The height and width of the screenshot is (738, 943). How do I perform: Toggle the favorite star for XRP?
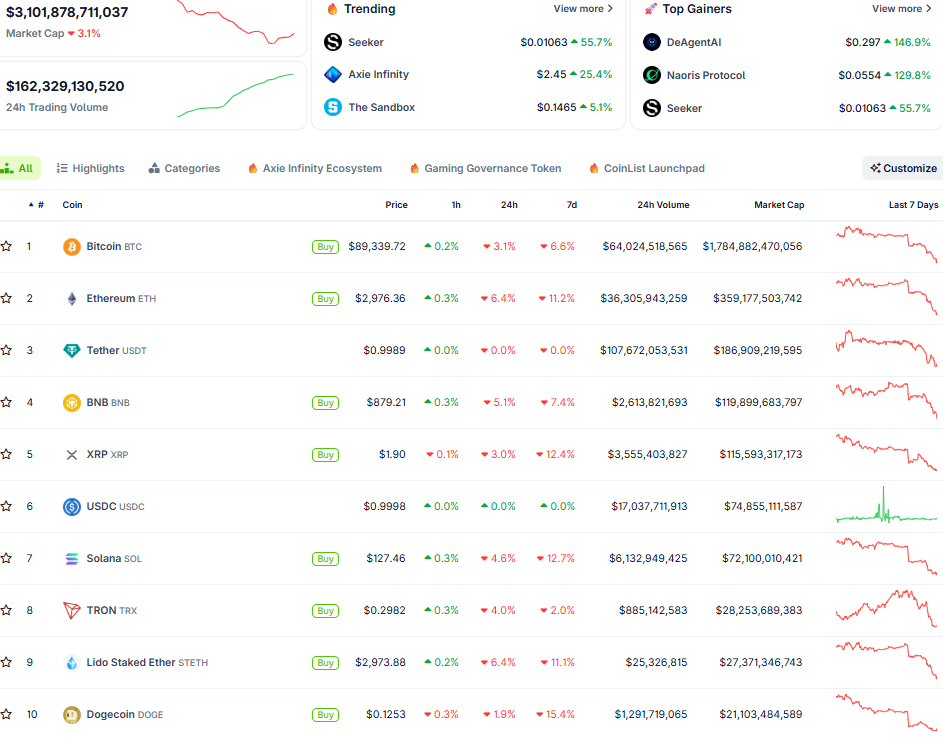(7, 454)
